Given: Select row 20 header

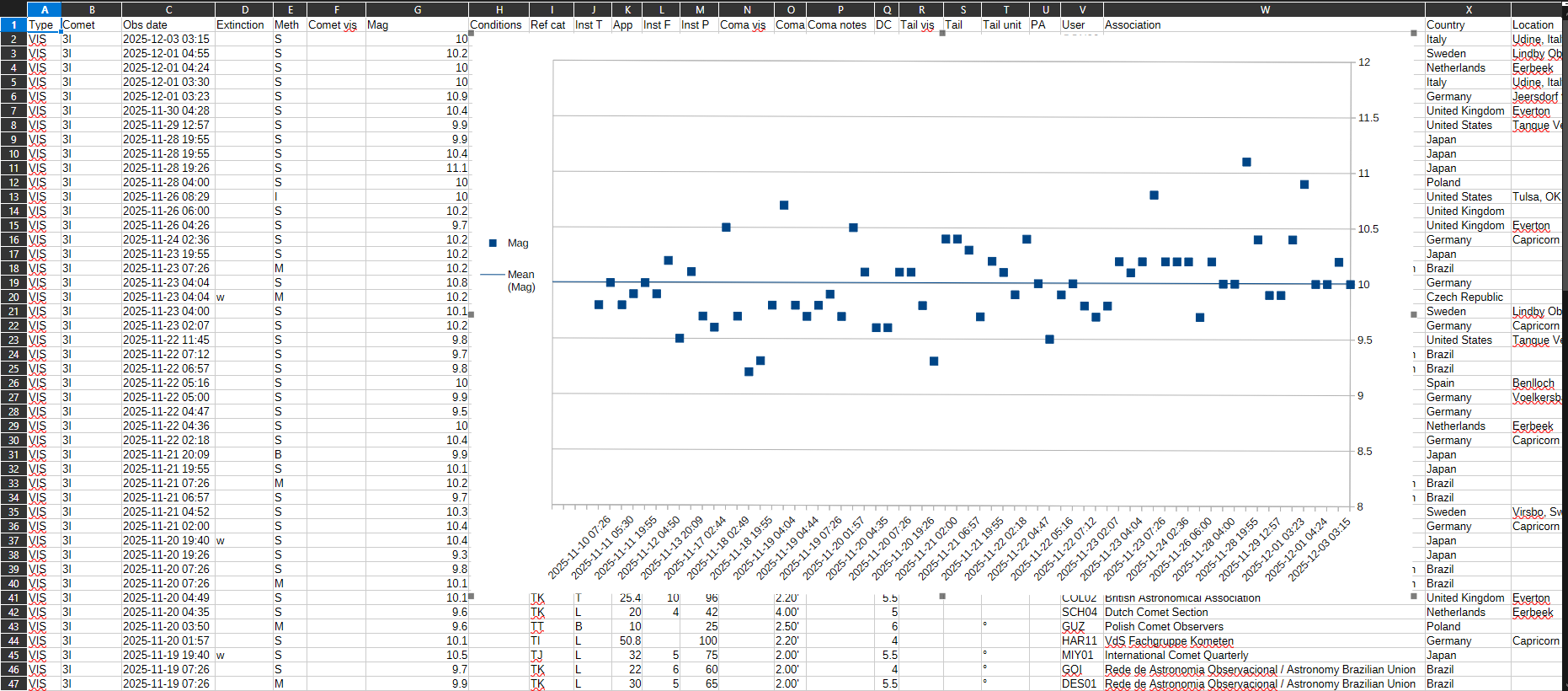Looking at the screenshot, I should point(13,297).
